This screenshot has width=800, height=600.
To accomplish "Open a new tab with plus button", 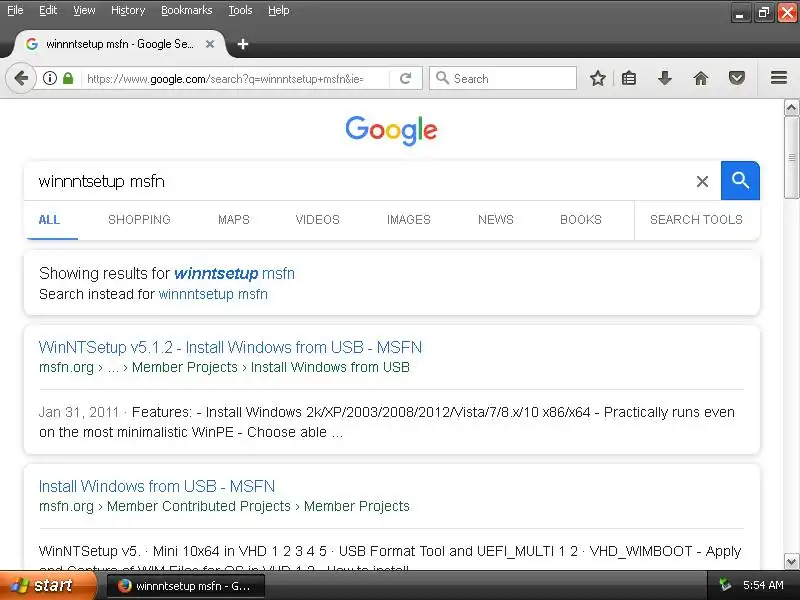I will 243,44.
